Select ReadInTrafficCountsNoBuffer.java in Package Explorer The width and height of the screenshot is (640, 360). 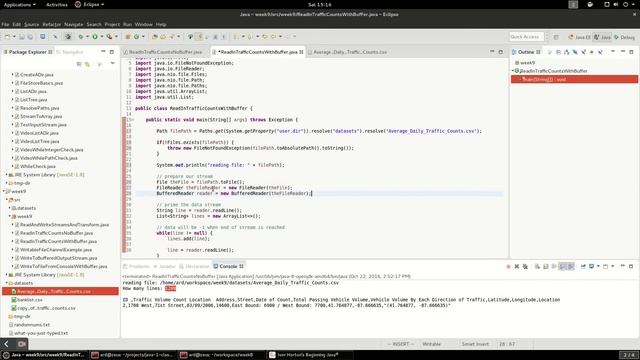(x=56, y=233)
